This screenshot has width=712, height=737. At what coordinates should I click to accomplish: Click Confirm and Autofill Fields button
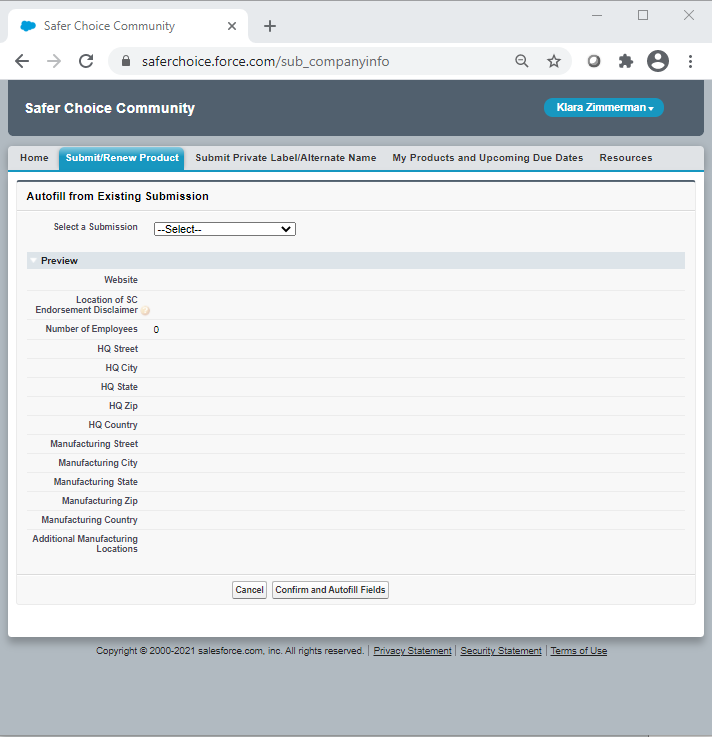[330, 590]
